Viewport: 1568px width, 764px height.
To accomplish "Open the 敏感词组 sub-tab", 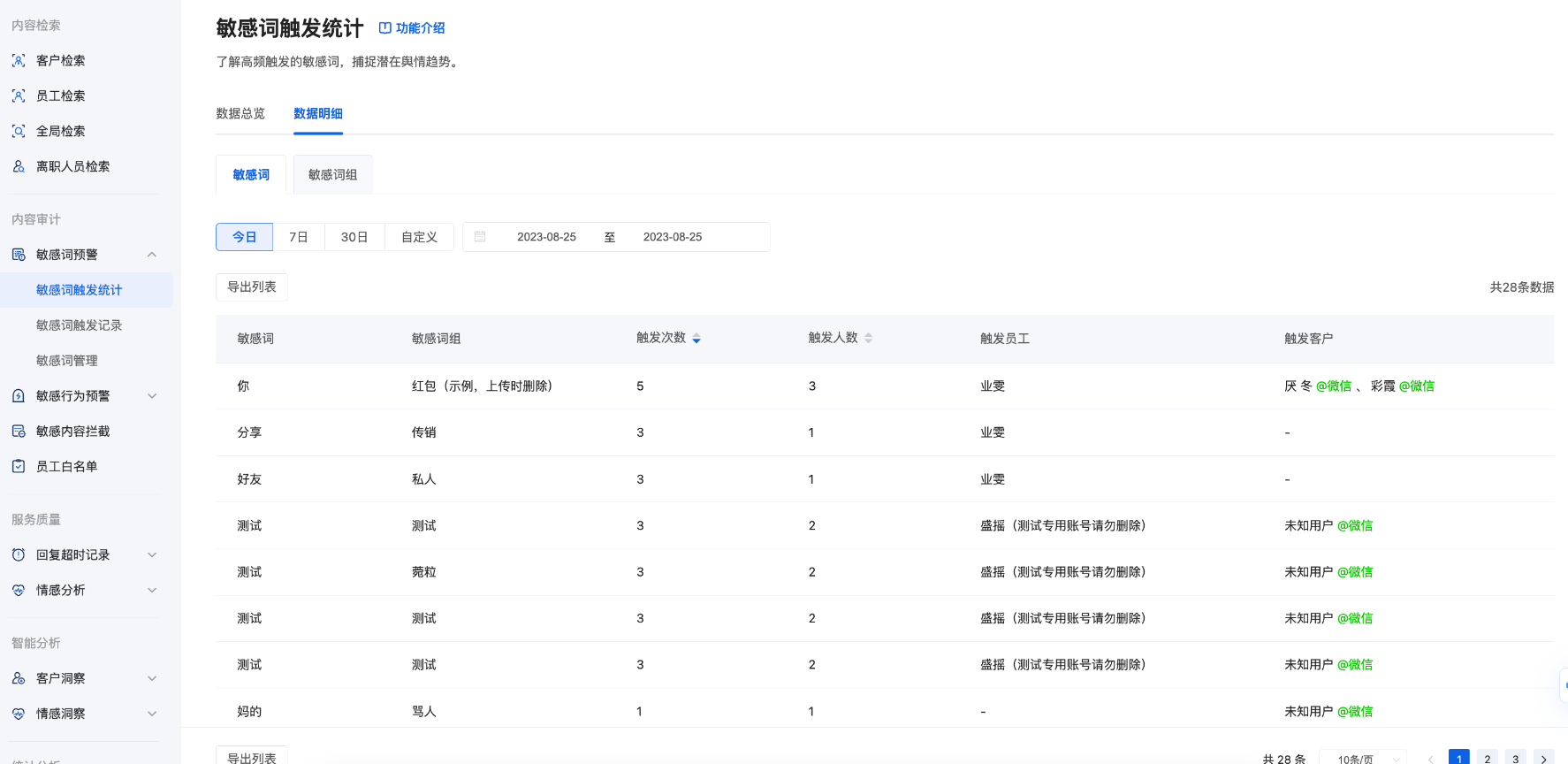I will coord(332,174).
